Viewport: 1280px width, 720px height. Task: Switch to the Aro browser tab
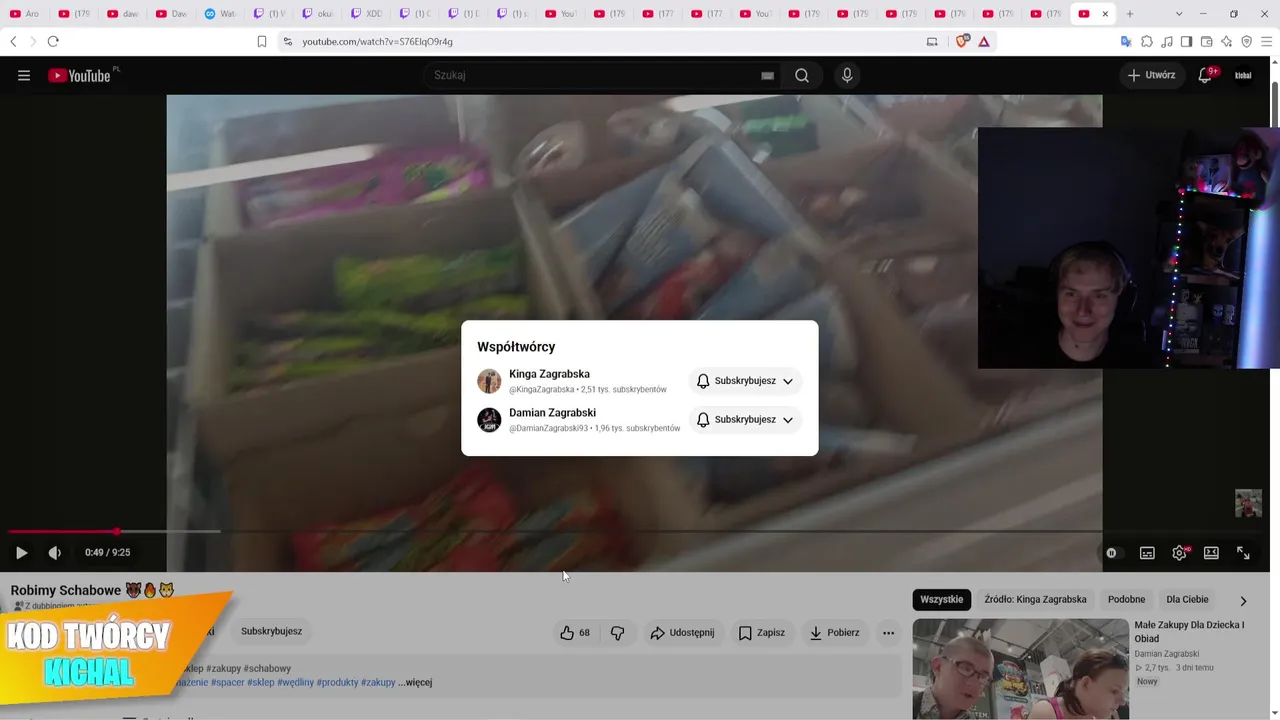click(x=23, y=14)
